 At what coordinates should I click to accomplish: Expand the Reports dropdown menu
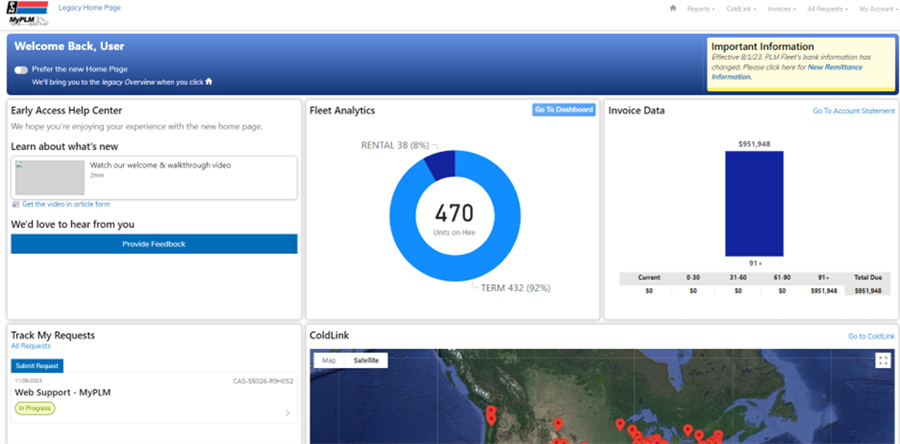pos(700,9)
